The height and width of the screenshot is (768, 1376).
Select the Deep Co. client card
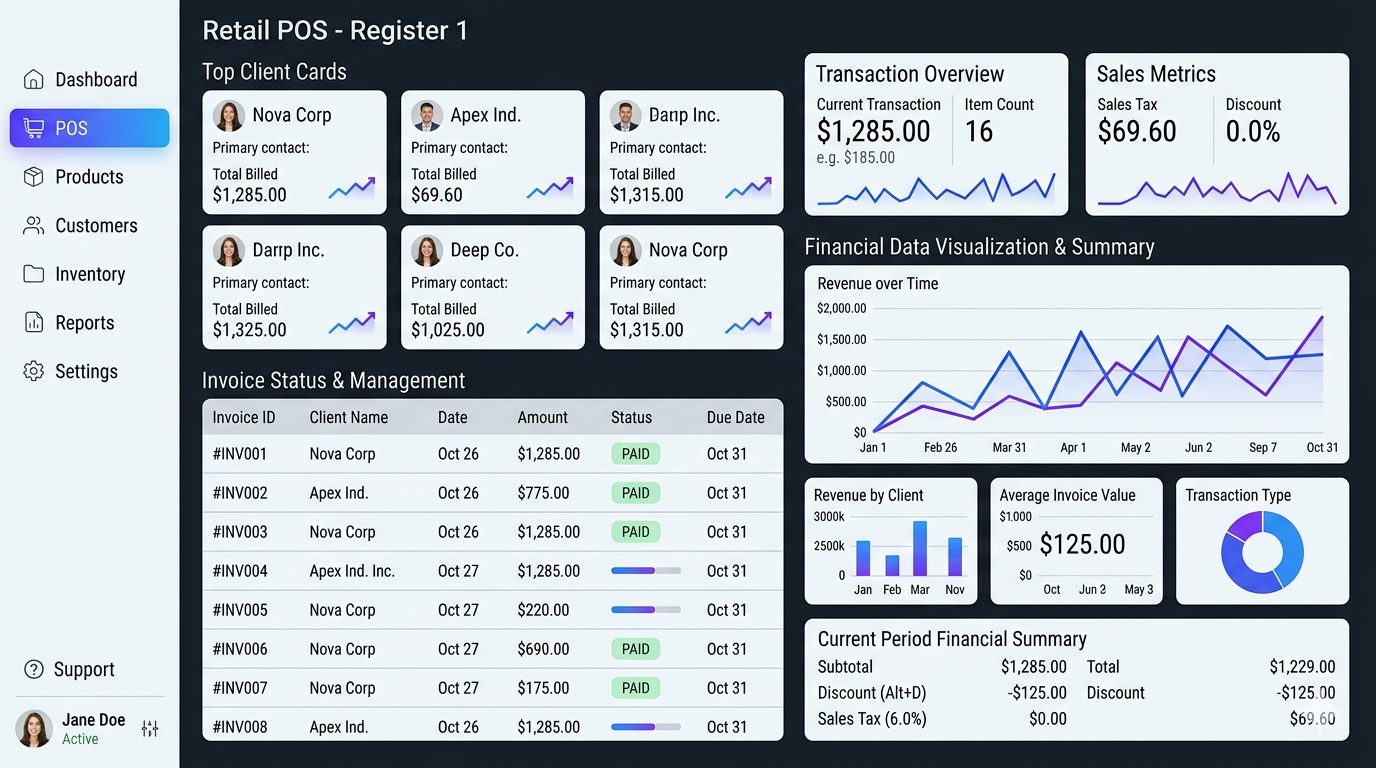(x=492, y=287)
